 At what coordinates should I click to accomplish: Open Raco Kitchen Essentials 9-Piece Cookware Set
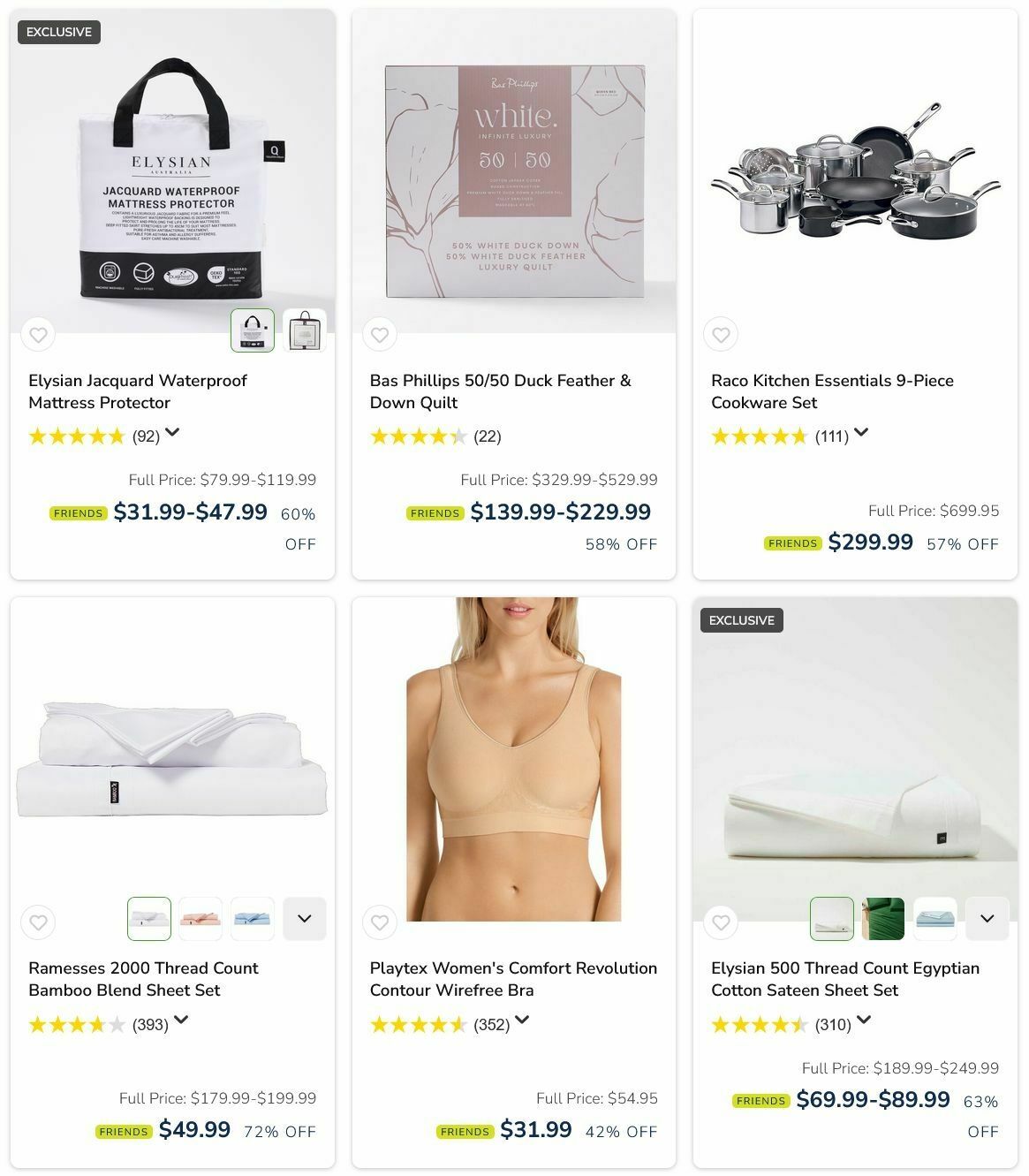832,391
